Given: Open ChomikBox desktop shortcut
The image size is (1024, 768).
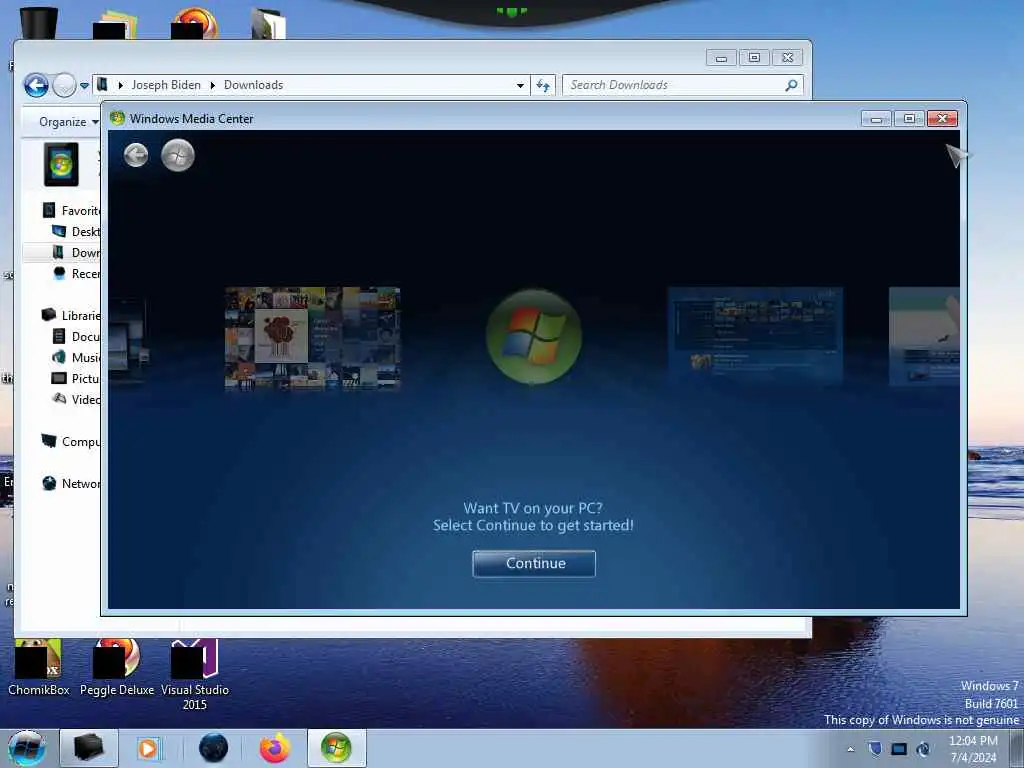Looking at the screenshot, I should 39,667.
